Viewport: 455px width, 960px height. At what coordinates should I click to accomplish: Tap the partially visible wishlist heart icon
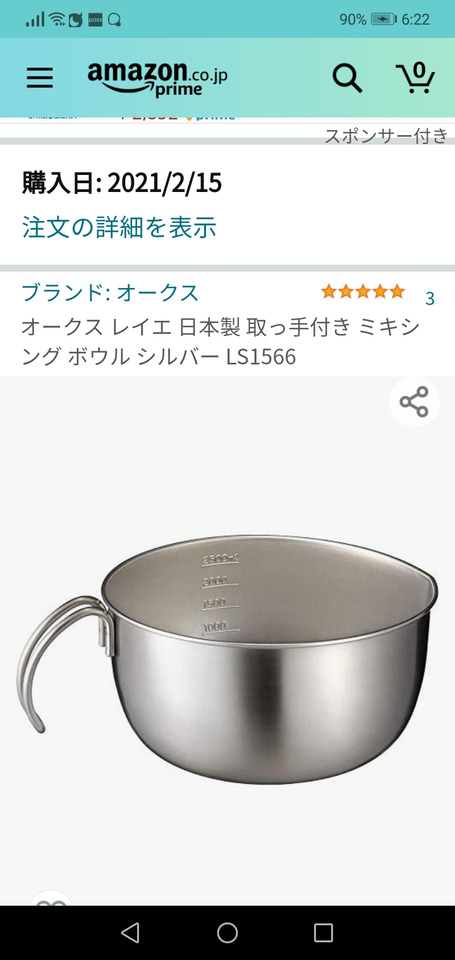[x=51, y=898]
